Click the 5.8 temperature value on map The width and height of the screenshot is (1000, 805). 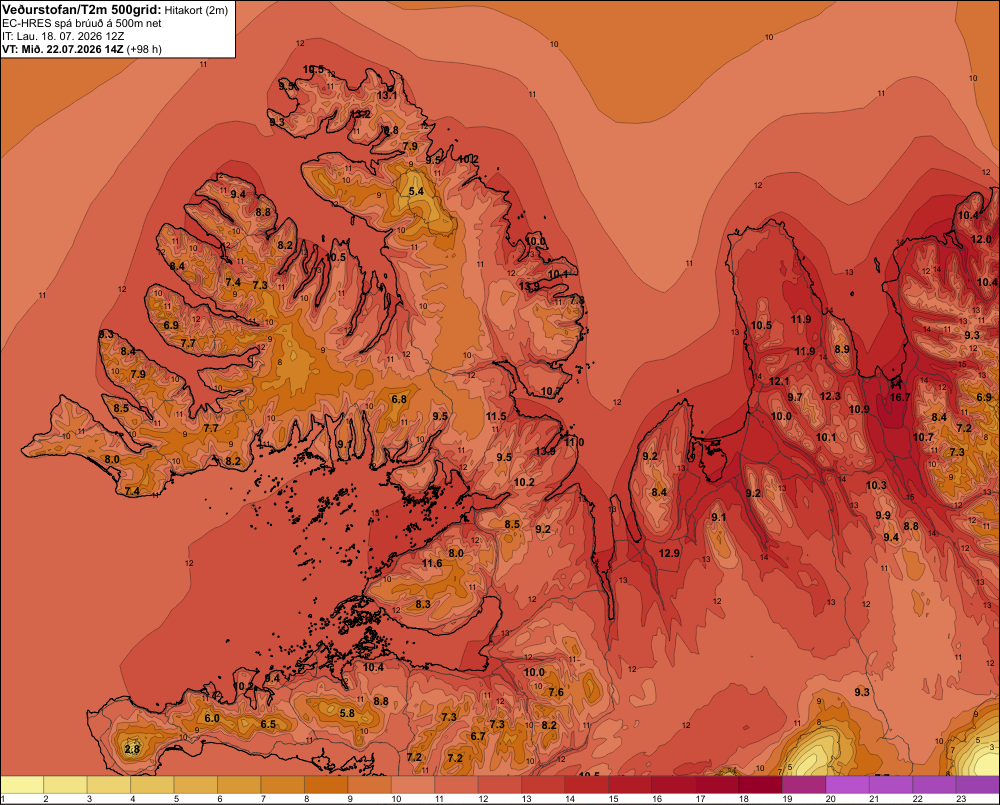coord(347,713)
